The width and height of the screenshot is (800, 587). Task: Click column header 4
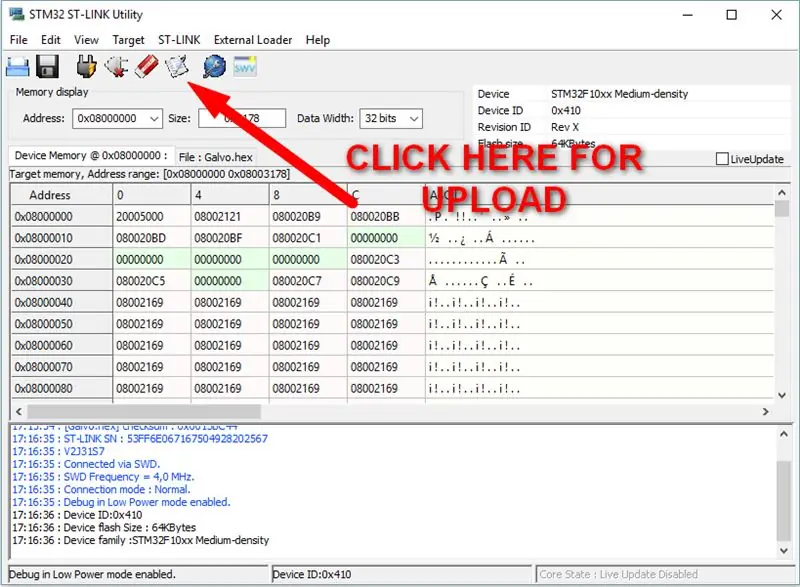(x=230, y=195)
